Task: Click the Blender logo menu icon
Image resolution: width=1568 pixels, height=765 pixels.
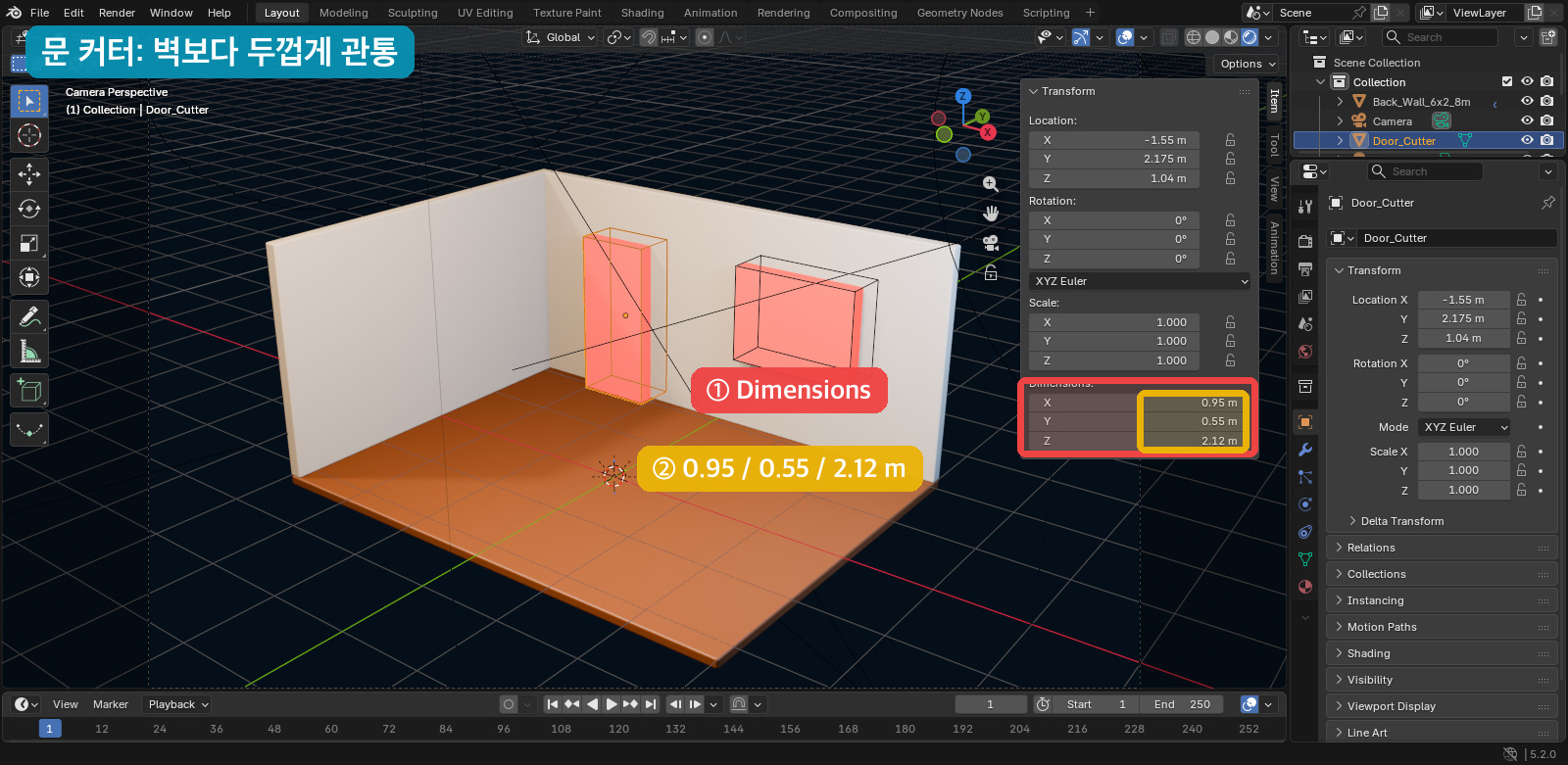Action: pyautogui.click(x=14, y=13)
